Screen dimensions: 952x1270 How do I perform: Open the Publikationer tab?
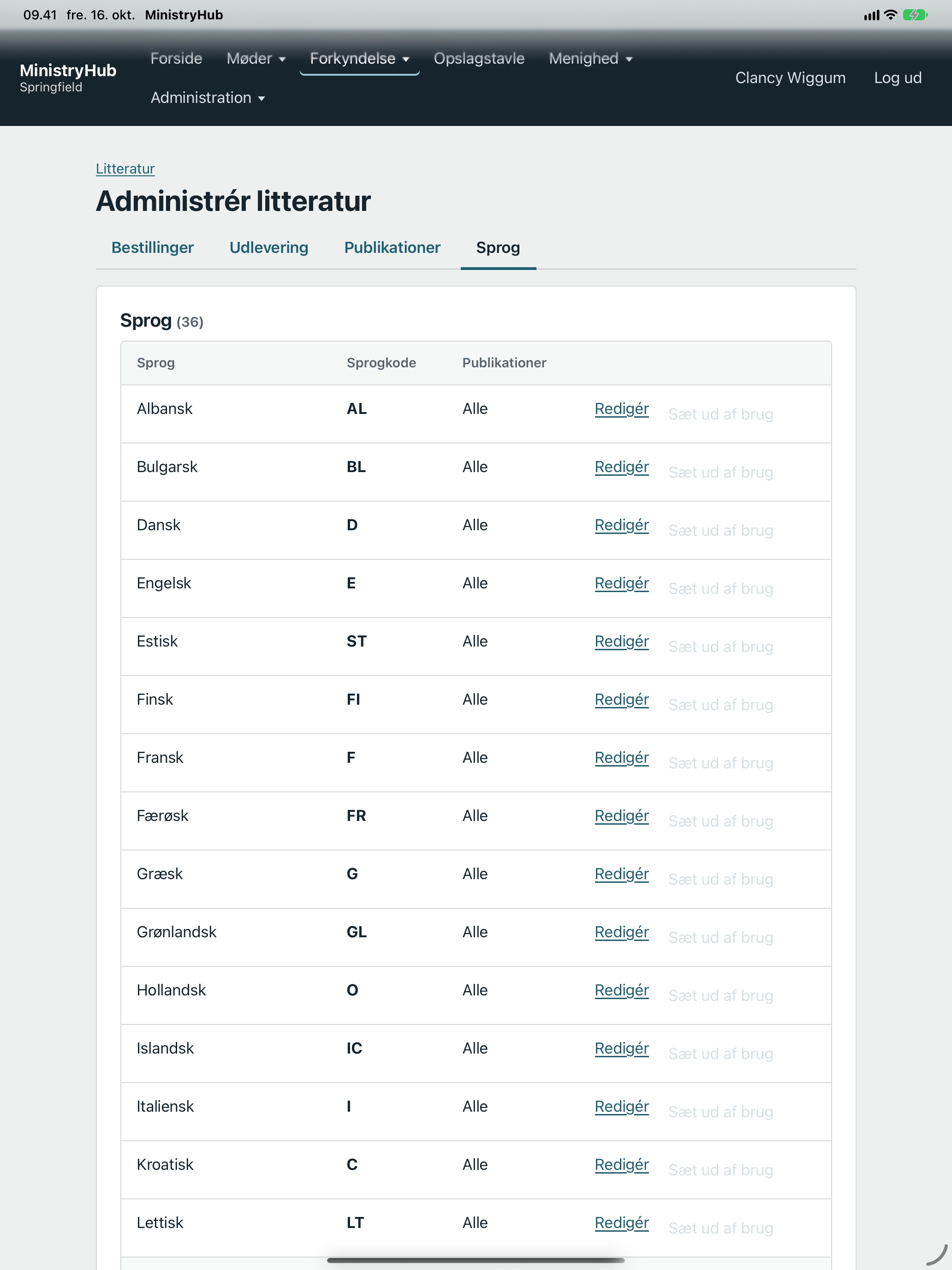[392, 247]
